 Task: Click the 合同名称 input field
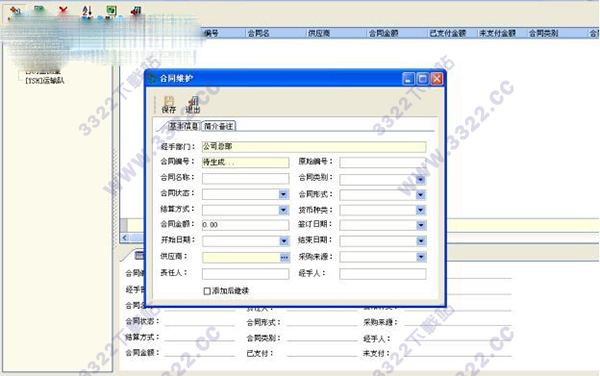pos(245,178)
